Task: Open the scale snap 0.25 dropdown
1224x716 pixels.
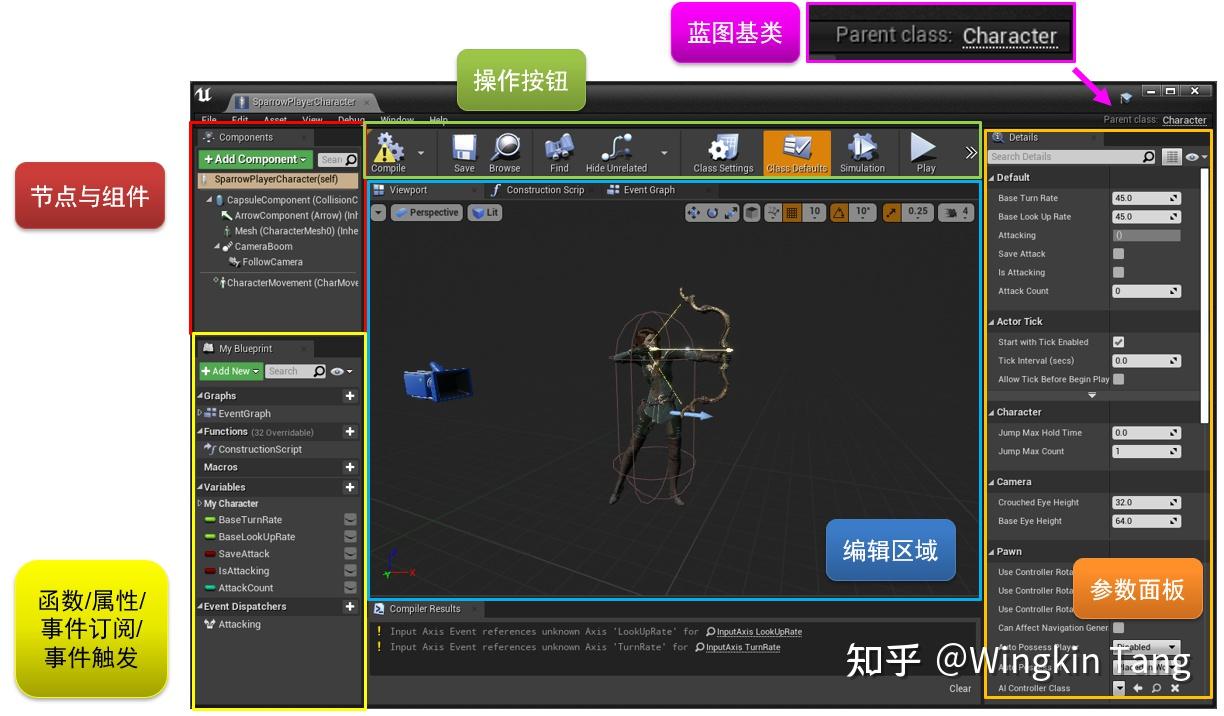Action: pyautogui.click(x=917, y=212)
